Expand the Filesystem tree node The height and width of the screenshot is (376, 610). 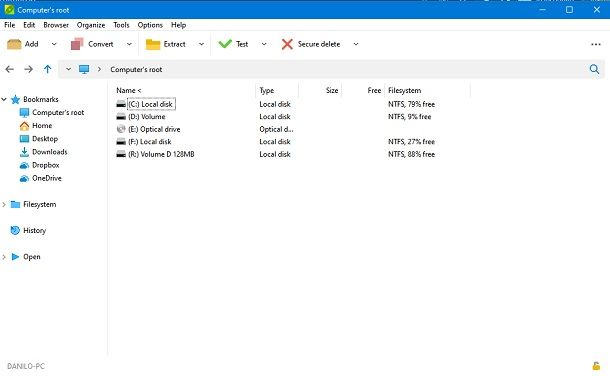click(4, 205)
